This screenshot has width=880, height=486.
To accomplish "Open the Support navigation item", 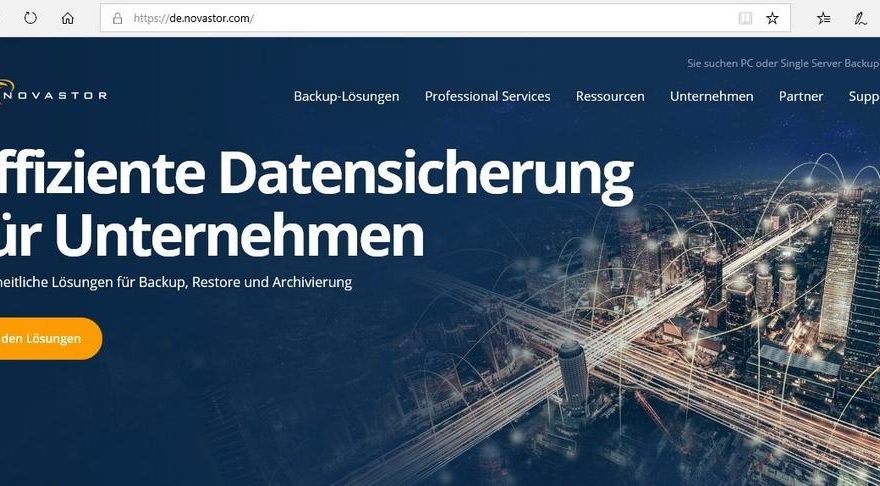I will [864, 96].
